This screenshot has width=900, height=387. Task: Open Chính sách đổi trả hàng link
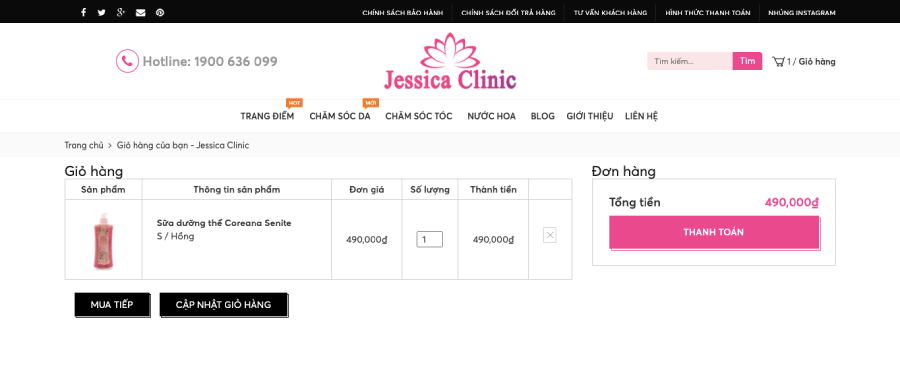coord(509,13)
